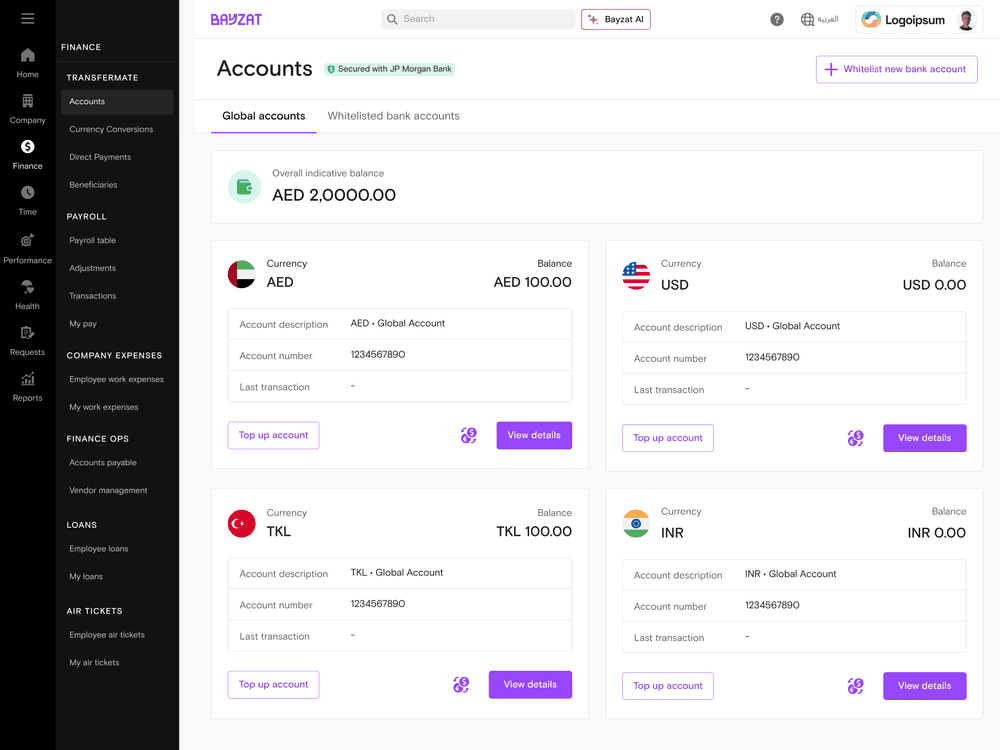1000x750 pixels.
Task: Open Currency Conversions from the Transfermate menu
Action: click(x=110, y=129)
